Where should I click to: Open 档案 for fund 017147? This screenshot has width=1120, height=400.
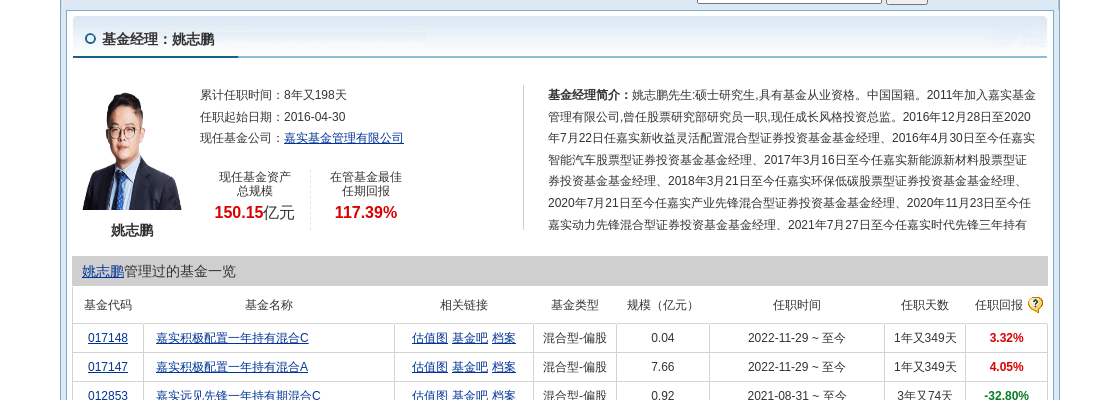coord(504,367)
